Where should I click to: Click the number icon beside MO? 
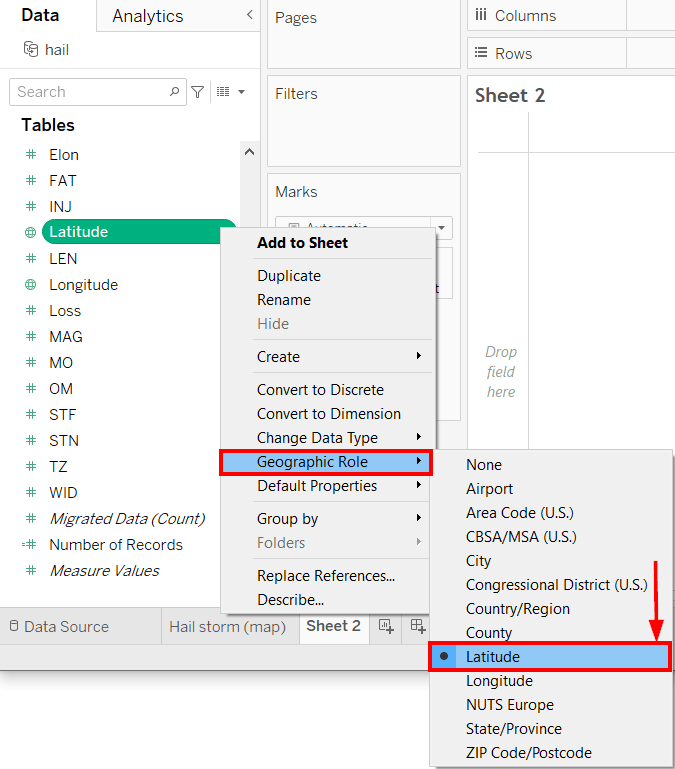[31, 362]
